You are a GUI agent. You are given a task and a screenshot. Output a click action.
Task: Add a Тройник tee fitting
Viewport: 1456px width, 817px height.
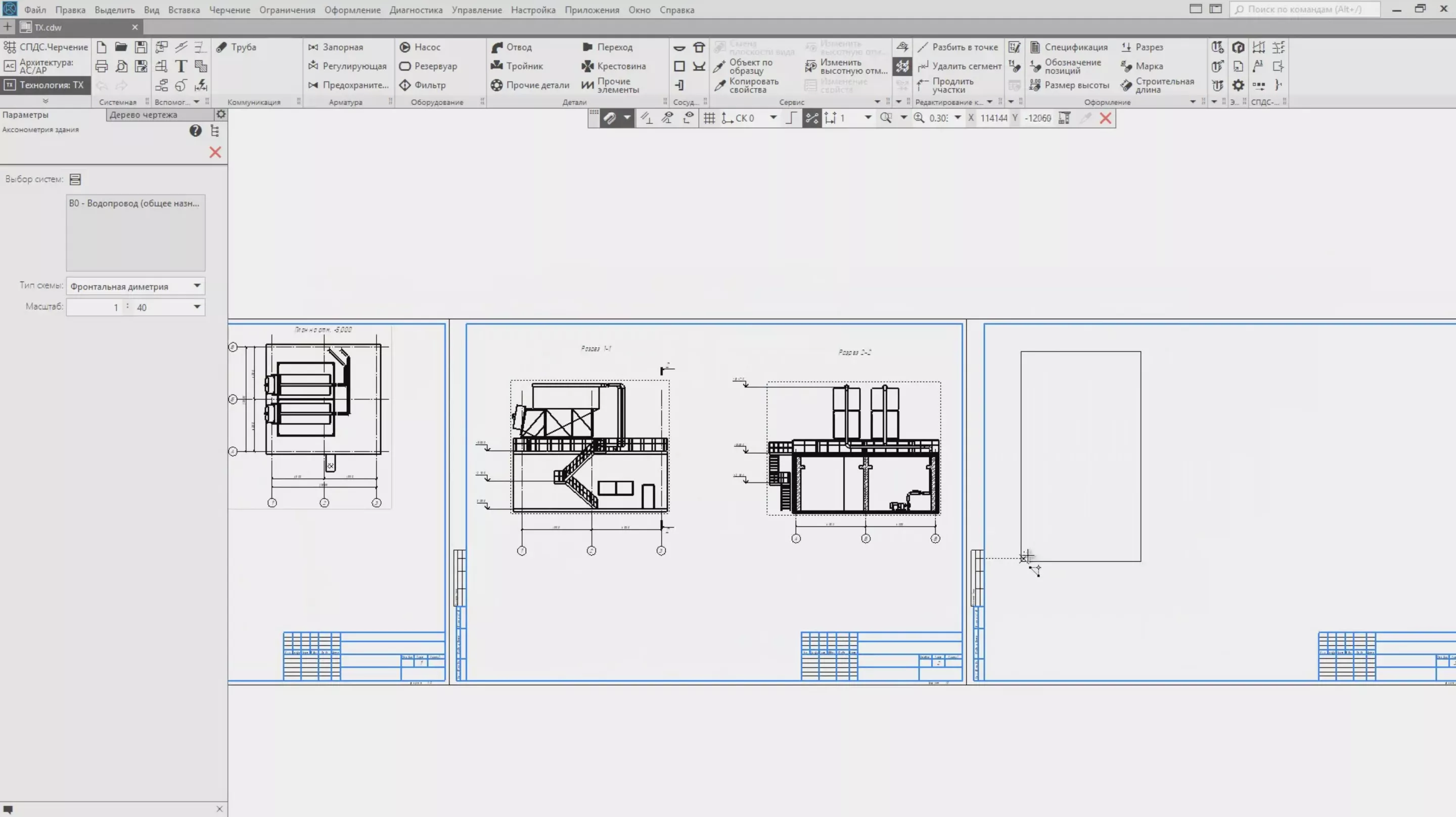click(x=517, y=66)
